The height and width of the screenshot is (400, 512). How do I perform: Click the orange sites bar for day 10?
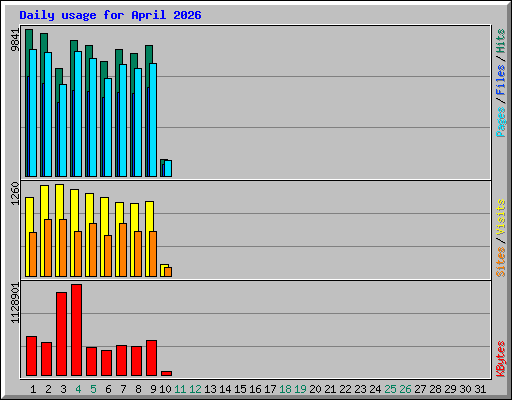click(x=168, y=272)
